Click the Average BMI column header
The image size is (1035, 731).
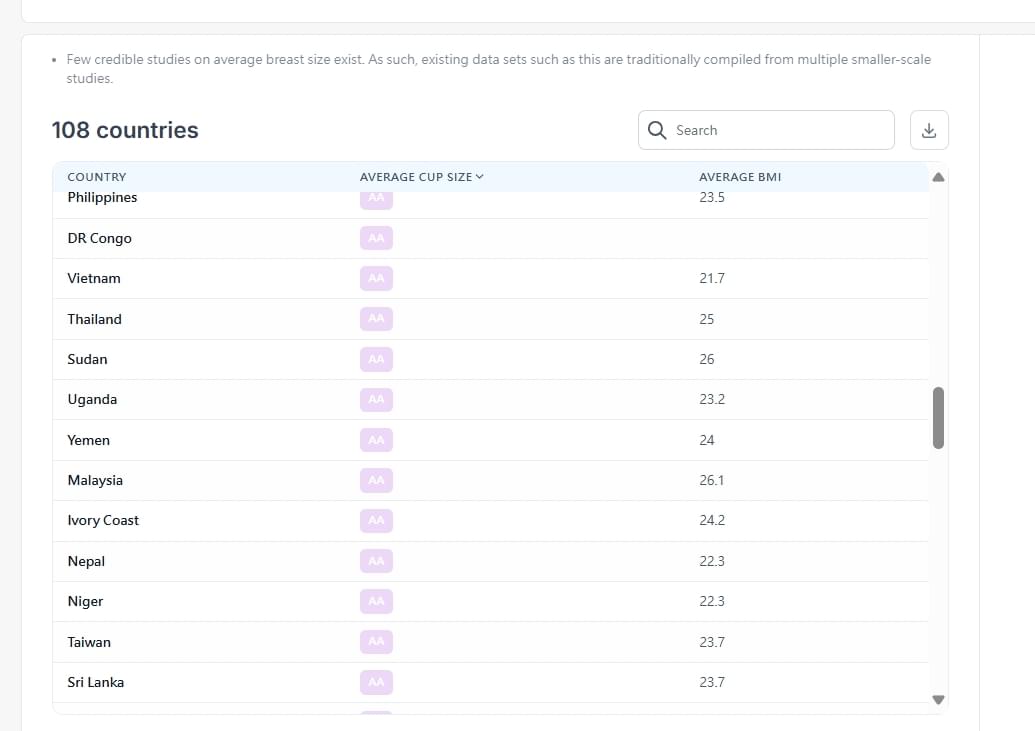pyautogui.click(x=740, y=177)
